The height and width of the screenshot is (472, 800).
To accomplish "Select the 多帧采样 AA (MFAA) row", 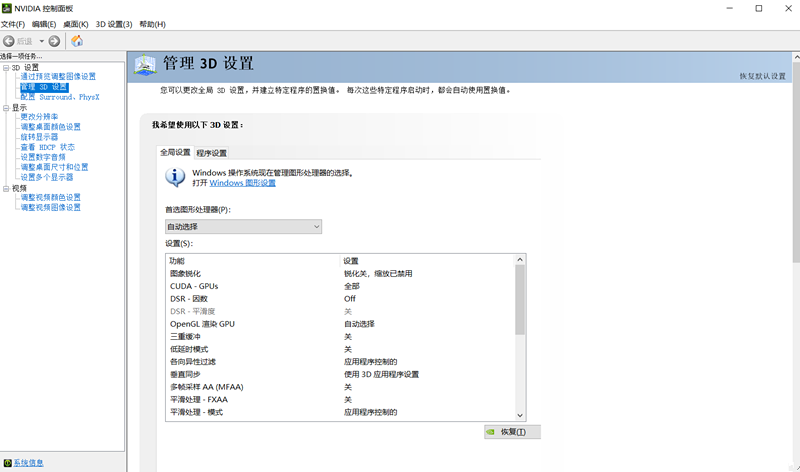I will [340, 387].
